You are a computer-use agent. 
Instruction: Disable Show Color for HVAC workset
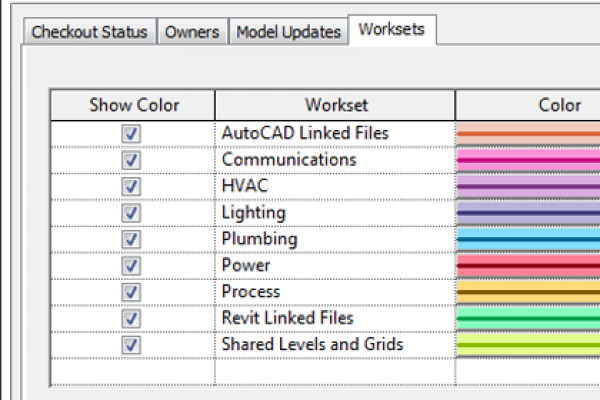[131, 186]
